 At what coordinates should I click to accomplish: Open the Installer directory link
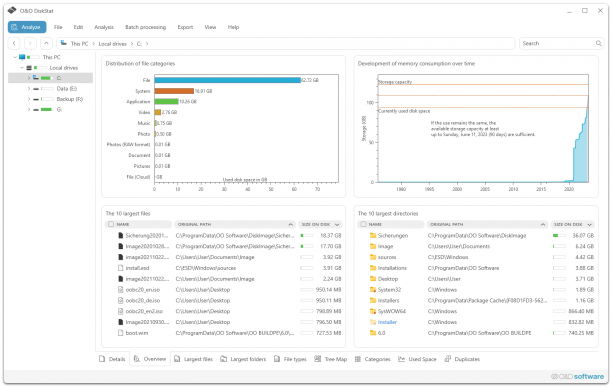pos(387,322)
